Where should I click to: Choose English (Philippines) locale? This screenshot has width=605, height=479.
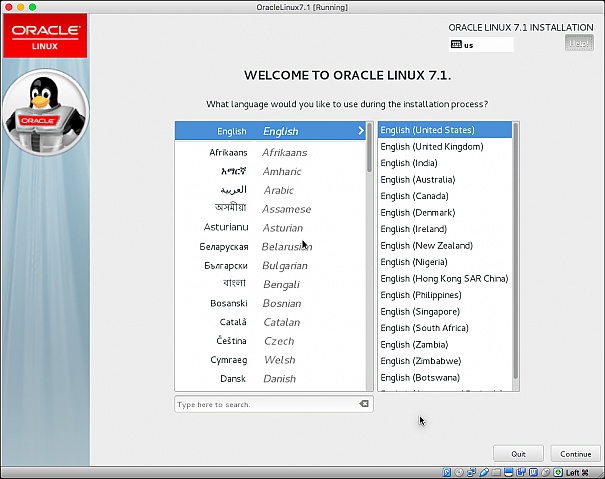tap(445, 295)
